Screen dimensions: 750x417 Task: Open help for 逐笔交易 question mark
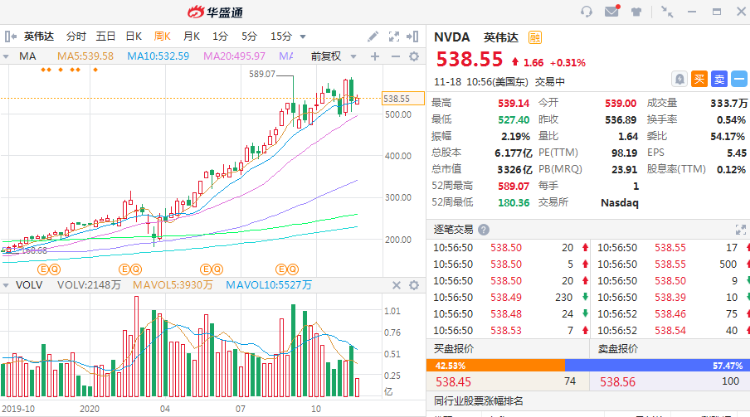pyautogui.click(x=484, y=230)
